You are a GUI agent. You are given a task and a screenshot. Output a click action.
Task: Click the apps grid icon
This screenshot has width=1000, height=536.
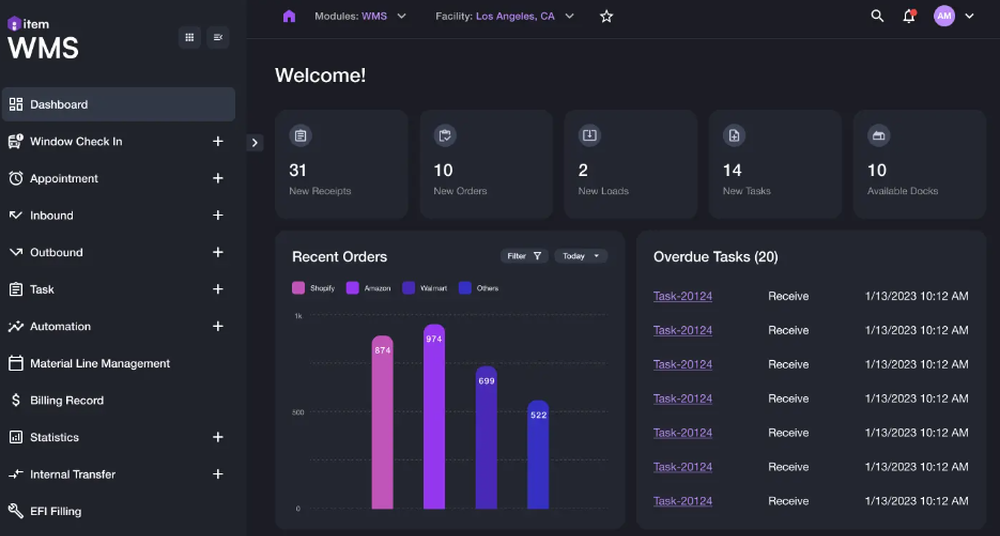(189, 37)
